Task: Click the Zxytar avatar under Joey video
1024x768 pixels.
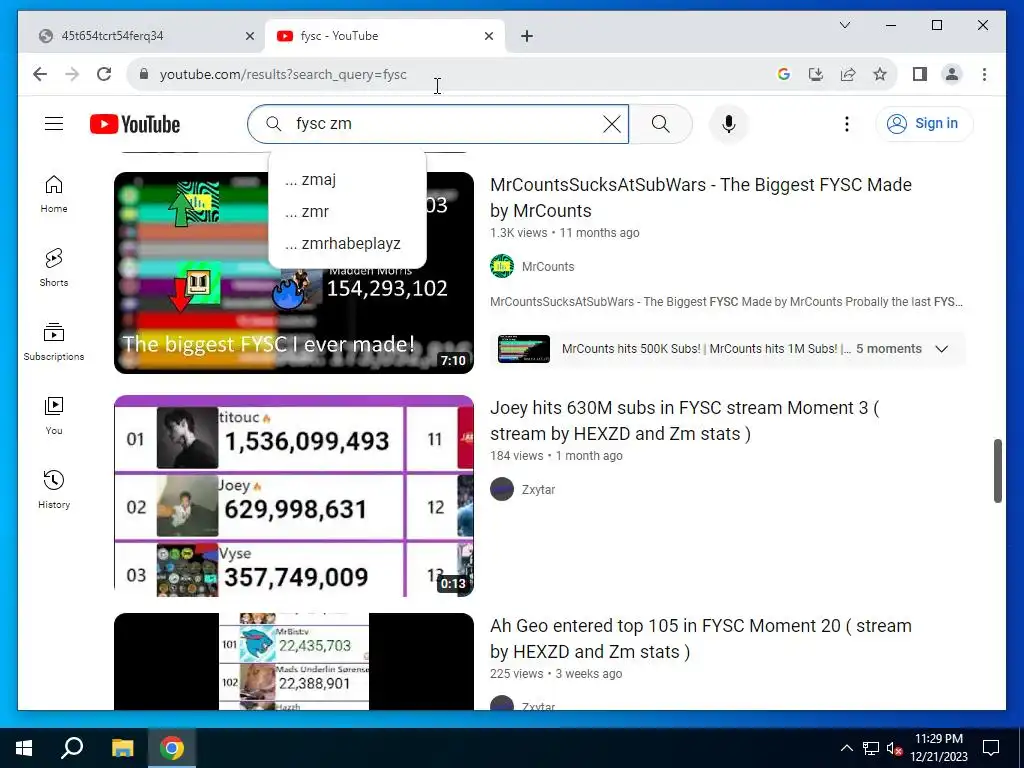Action: [502, 488]
